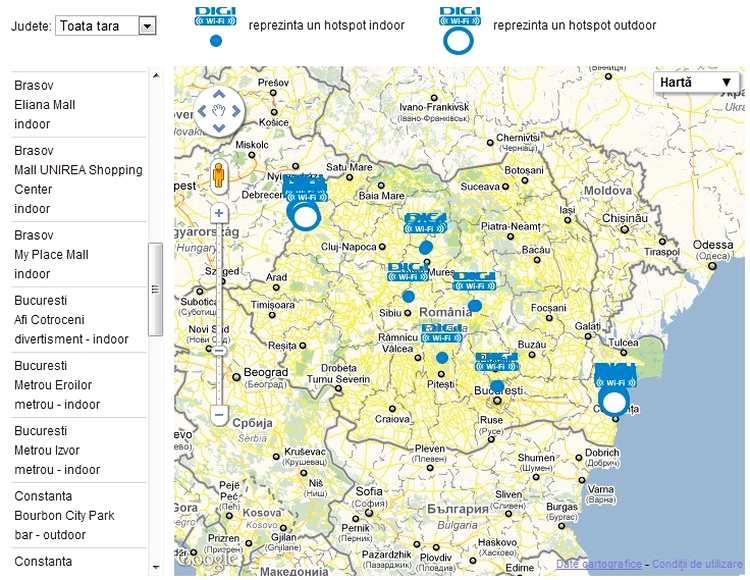Image resolution: width=750 pixels, height=580 pixels.
Task: Open the Date cartografice link
Action: tap(599, 564)
